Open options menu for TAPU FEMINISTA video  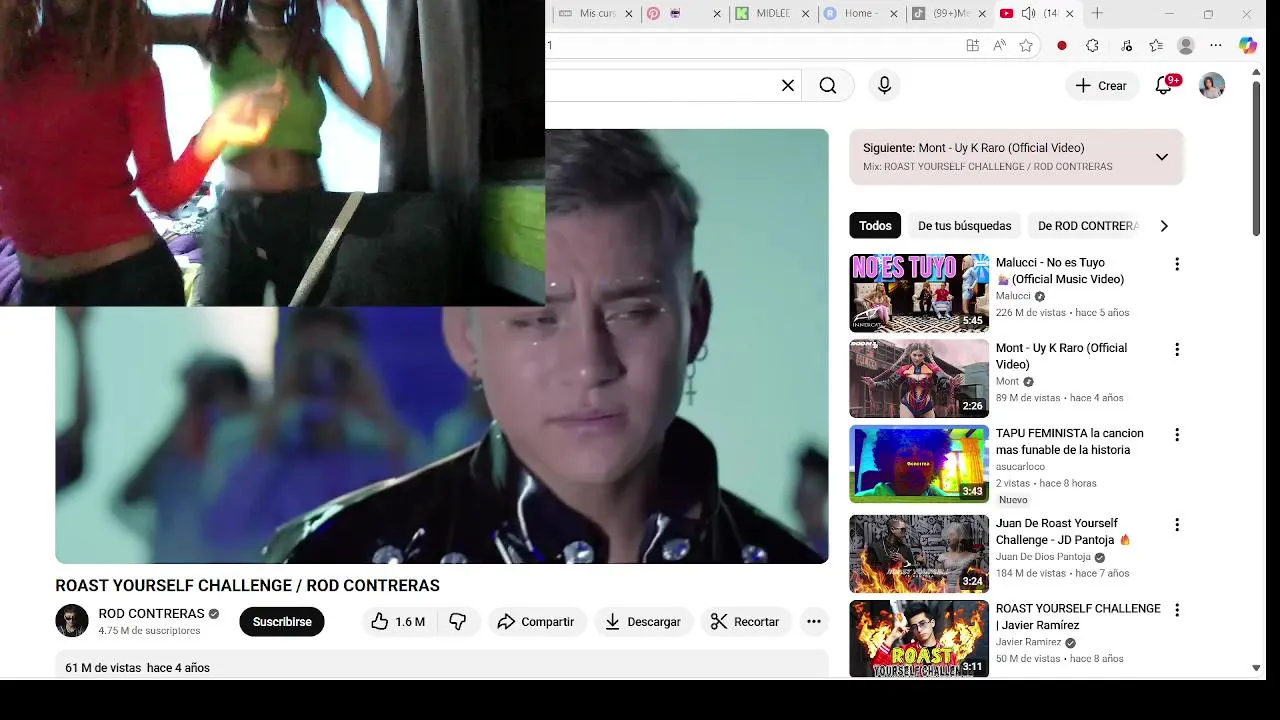click(1177, 435)
